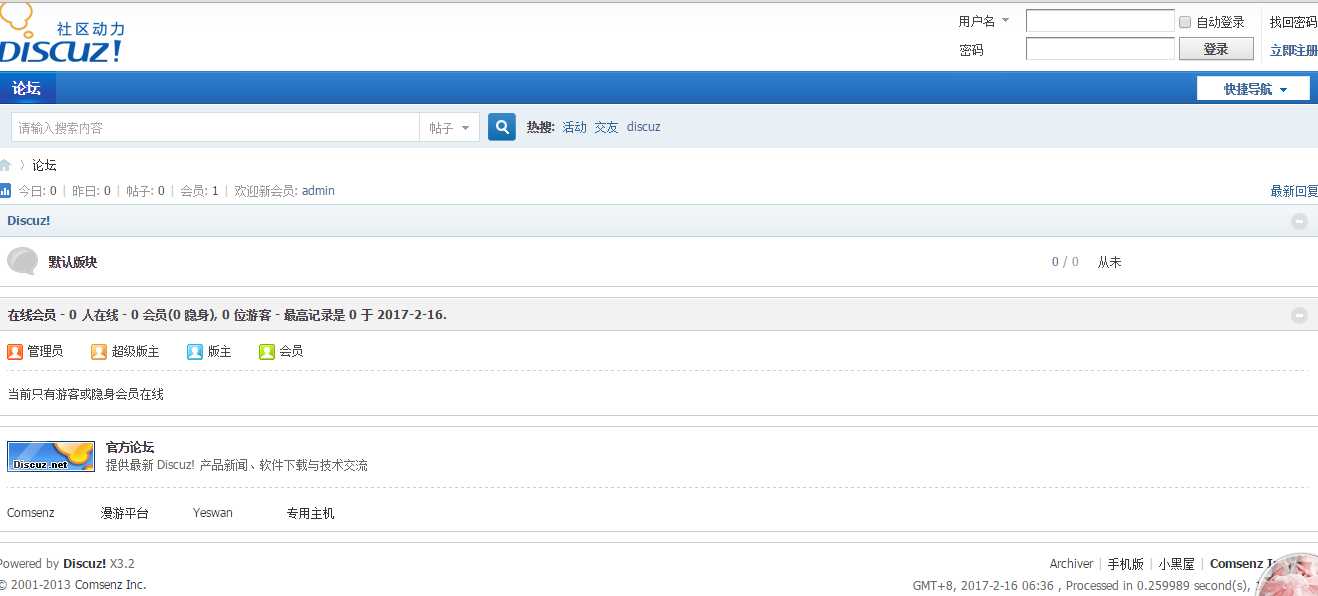Click the 立即注册 register link
1318x596 pixels.
click(1294, 50)
